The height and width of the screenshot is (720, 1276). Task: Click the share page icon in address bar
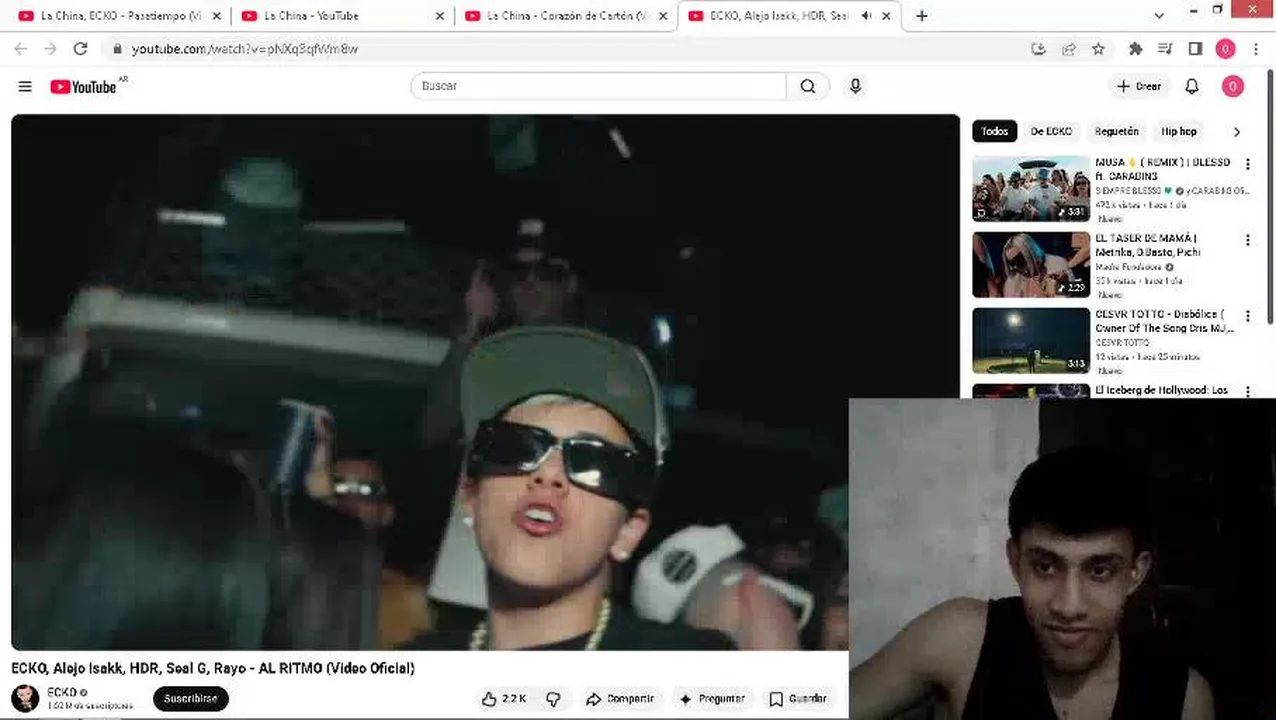[x=1068, y=48]
